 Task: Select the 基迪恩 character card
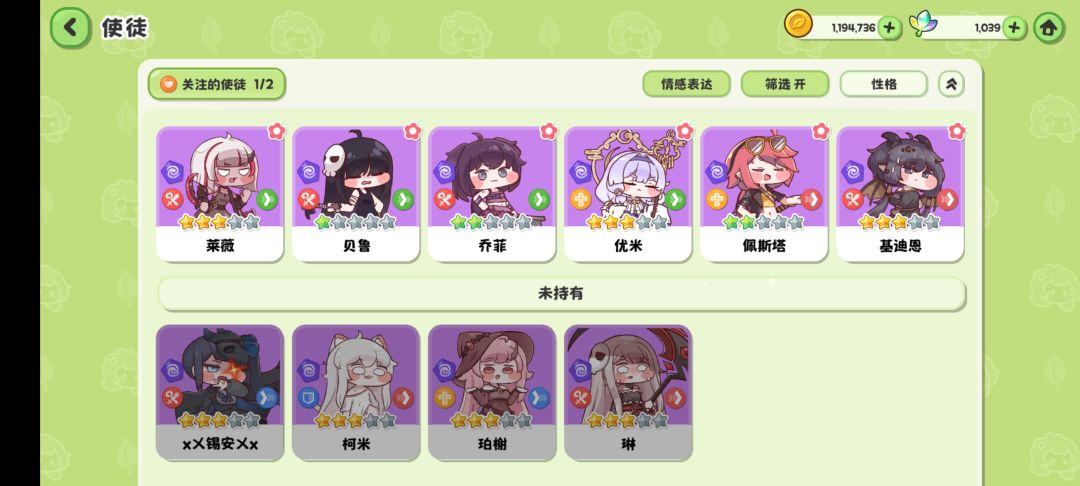[x=900, y=194]
